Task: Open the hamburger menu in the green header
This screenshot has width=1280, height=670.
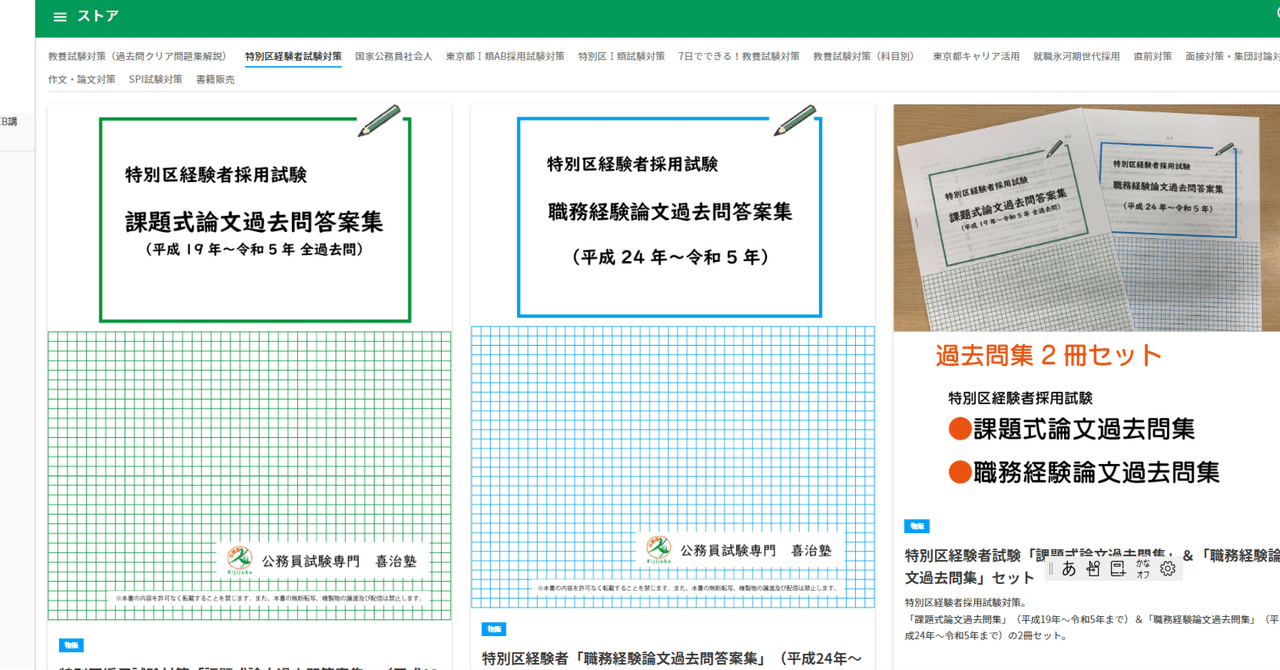Action: [59, 16]
